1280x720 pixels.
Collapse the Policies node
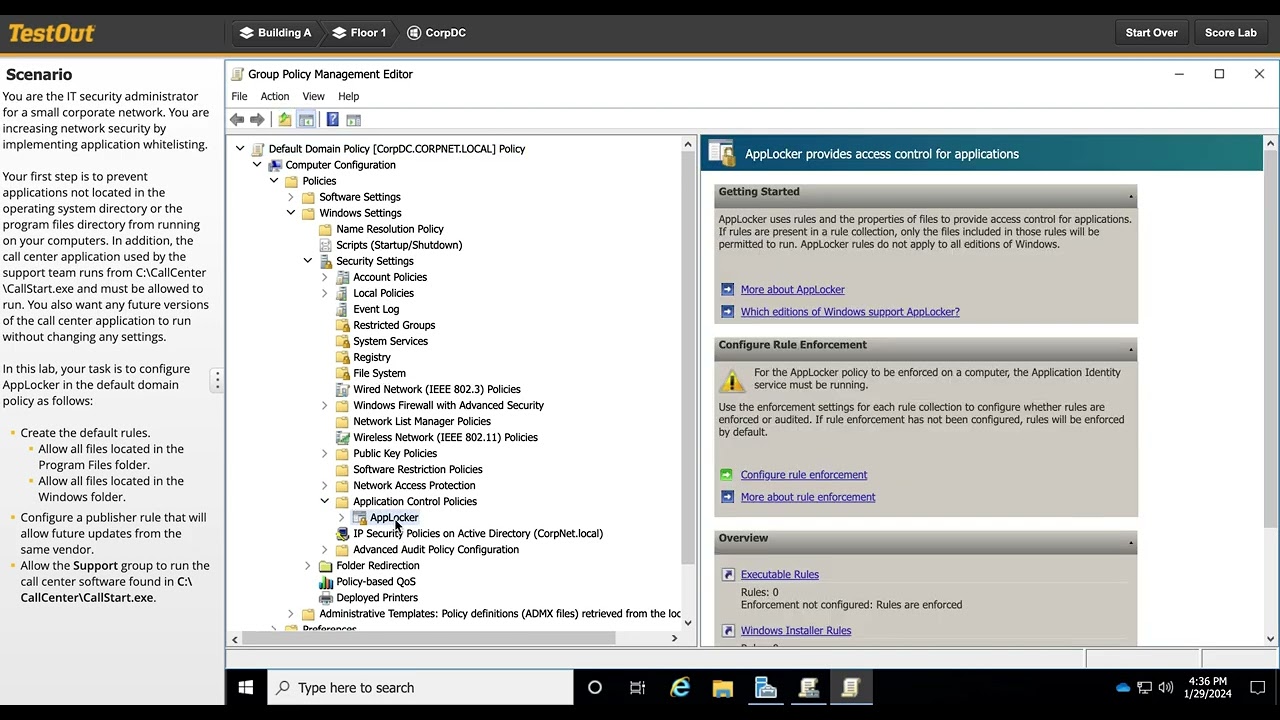(274, 181)
